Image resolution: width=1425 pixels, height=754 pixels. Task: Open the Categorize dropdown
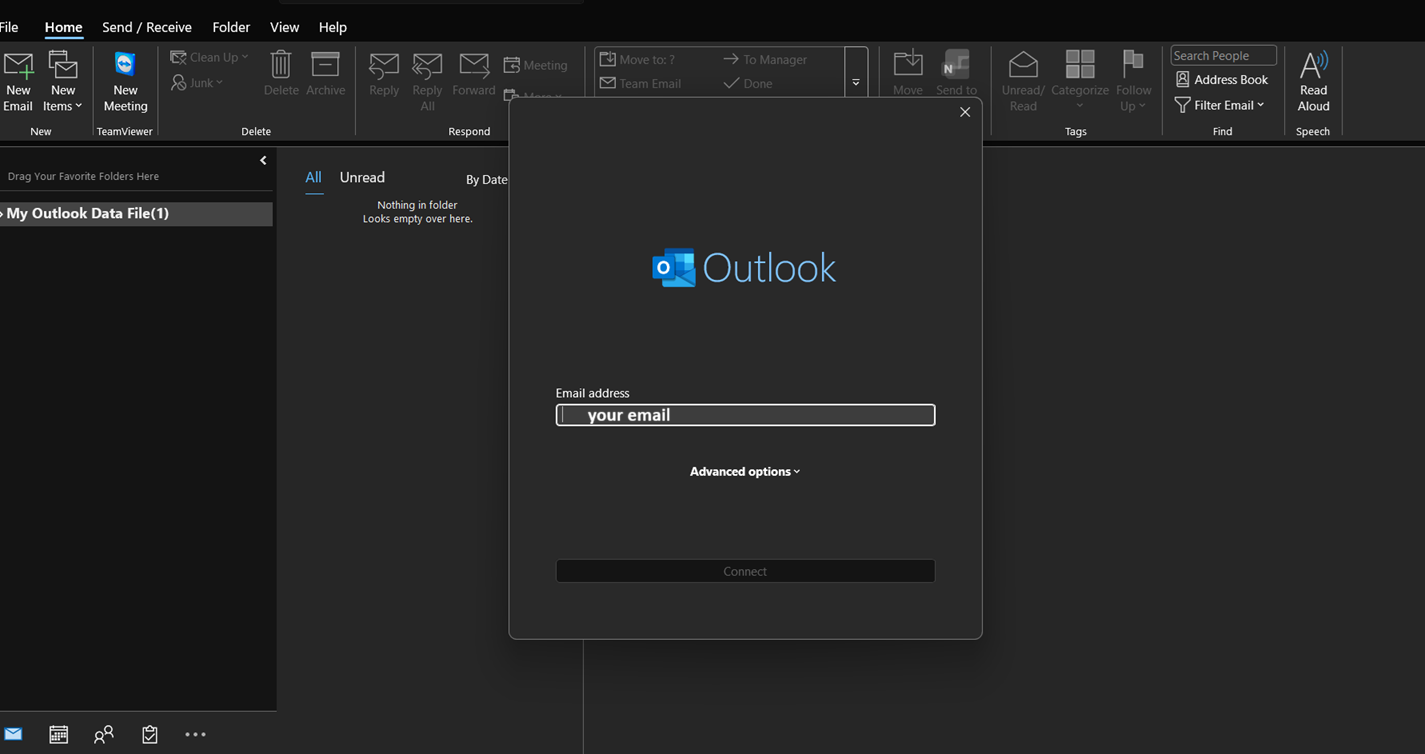point(1080,81)
